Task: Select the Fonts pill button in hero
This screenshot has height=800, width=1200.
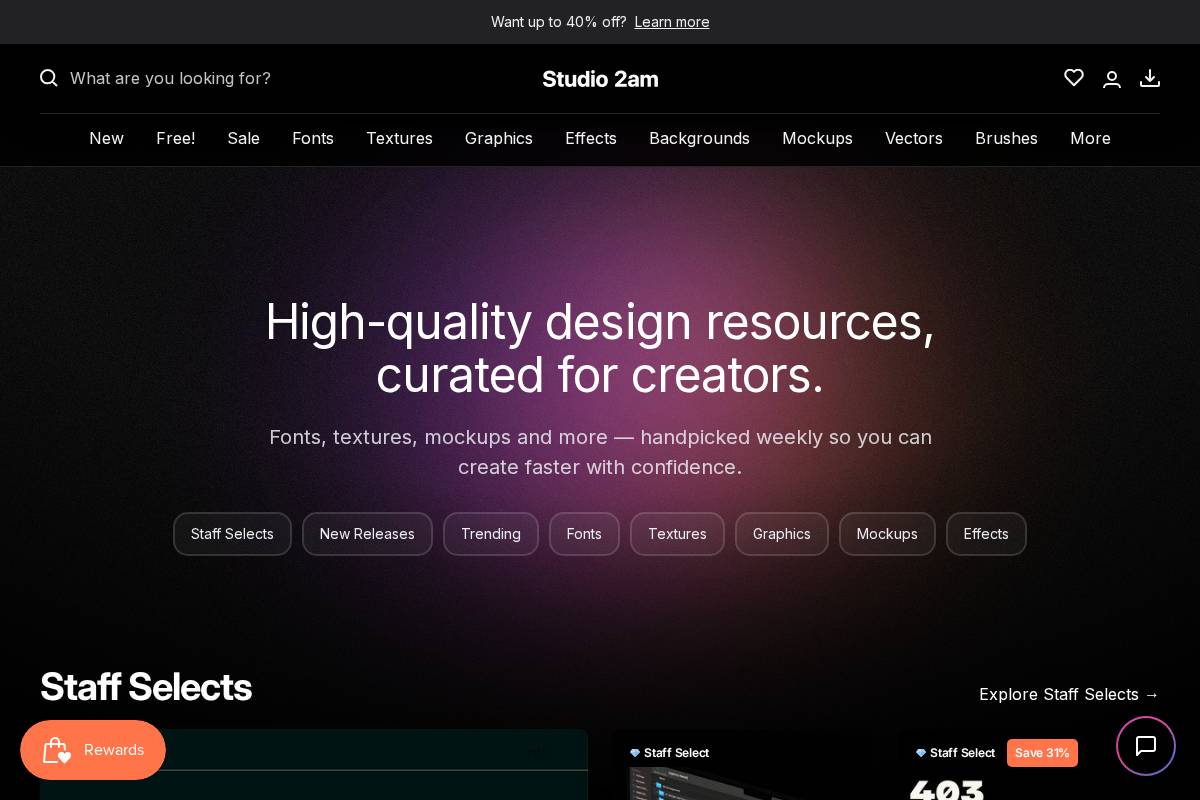Action: [x=584, y=534]
